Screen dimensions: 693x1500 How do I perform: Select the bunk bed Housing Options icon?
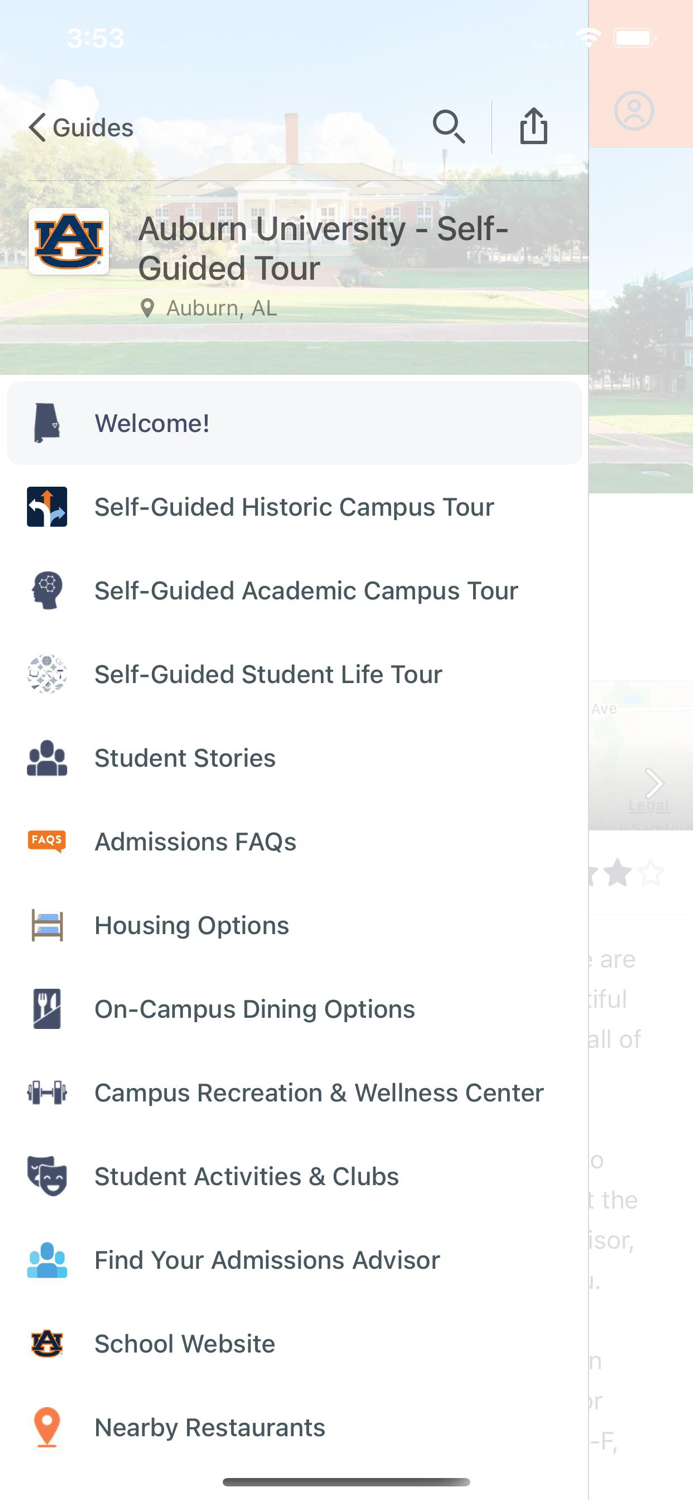pyautogui.click(x=45, y=925)
